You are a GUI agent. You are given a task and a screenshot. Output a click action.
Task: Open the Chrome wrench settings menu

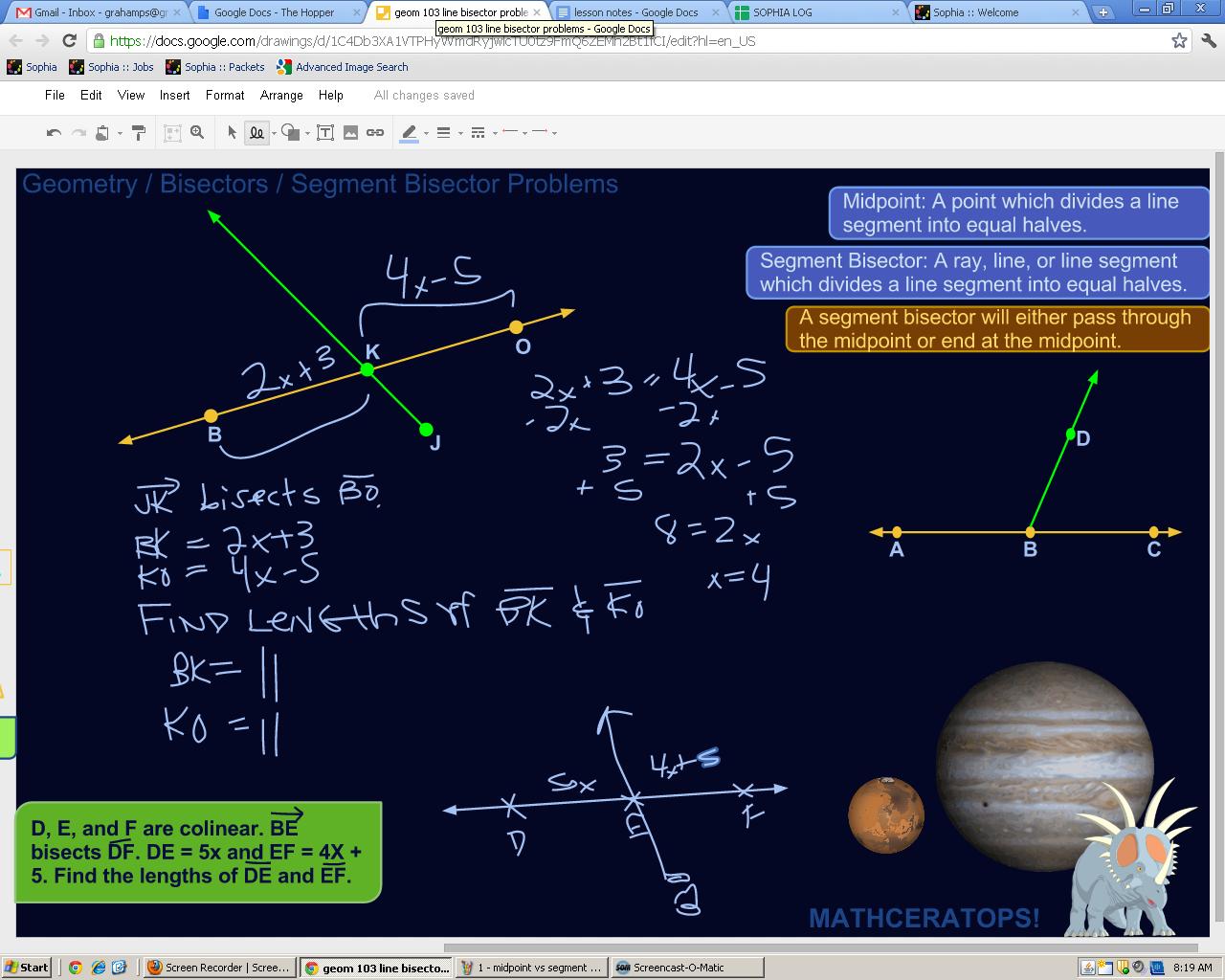click(1208, 40)
